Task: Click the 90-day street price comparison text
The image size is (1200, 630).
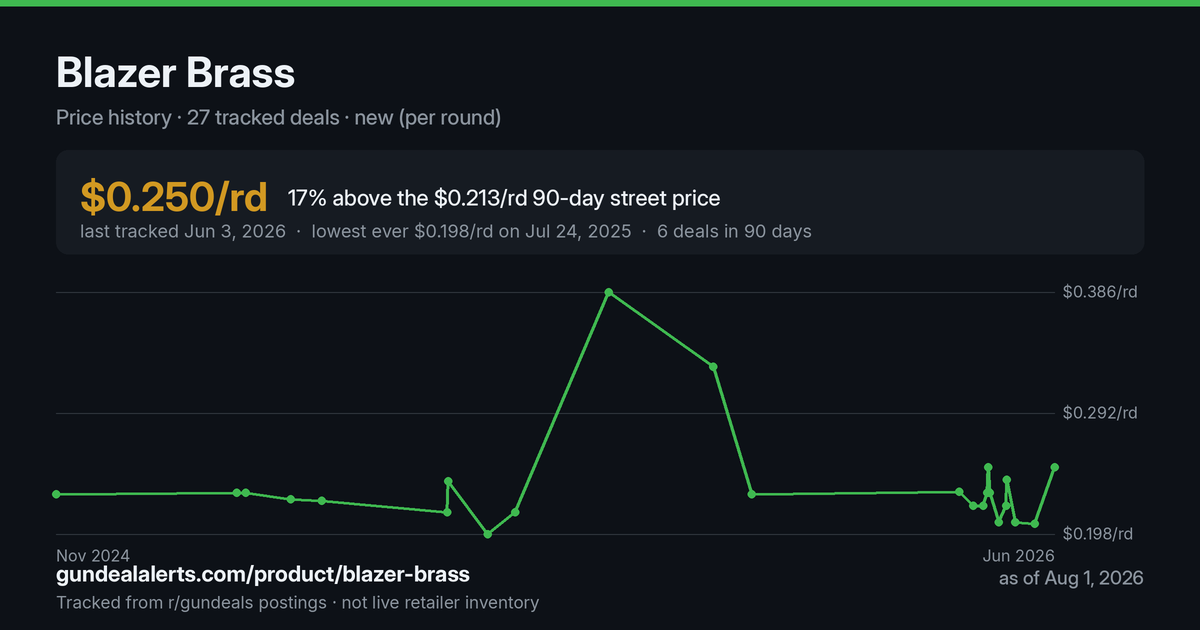Action: pos(504,198)
